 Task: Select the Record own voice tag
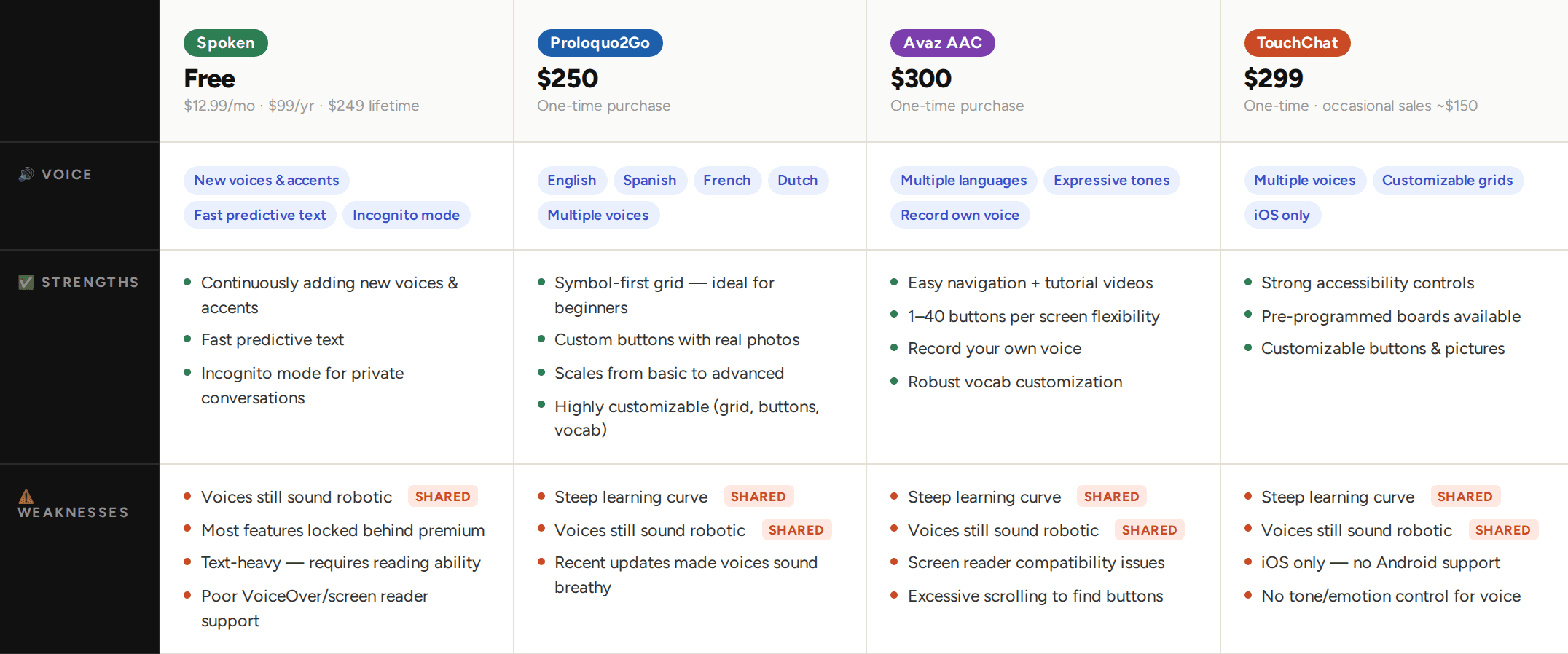tap(960, 216)
